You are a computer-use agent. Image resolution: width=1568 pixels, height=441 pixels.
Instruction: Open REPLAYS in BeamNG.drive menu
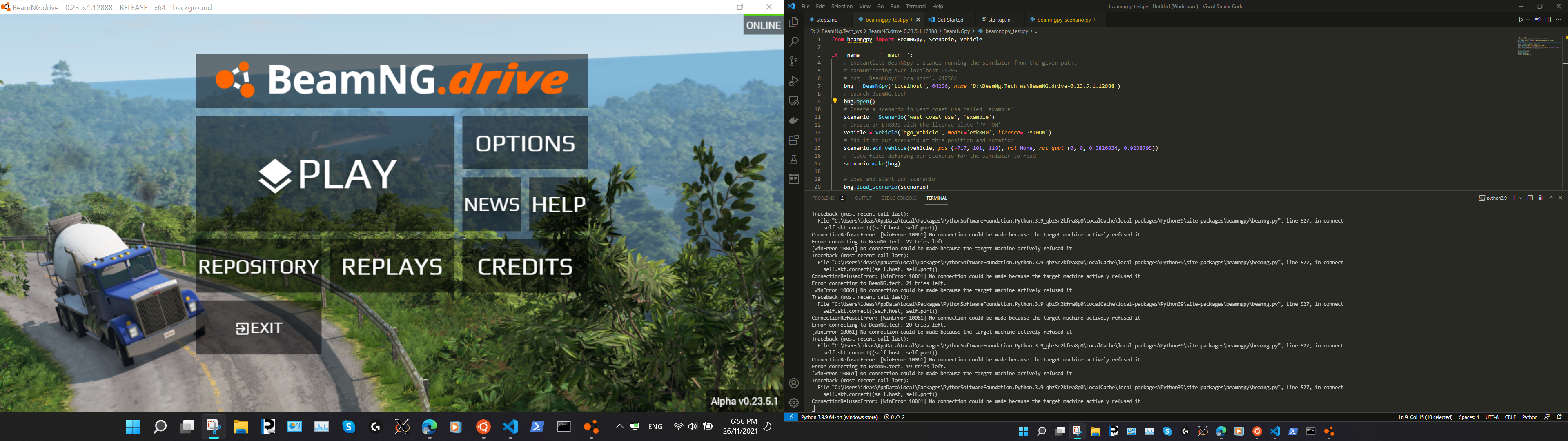(392, 266)
